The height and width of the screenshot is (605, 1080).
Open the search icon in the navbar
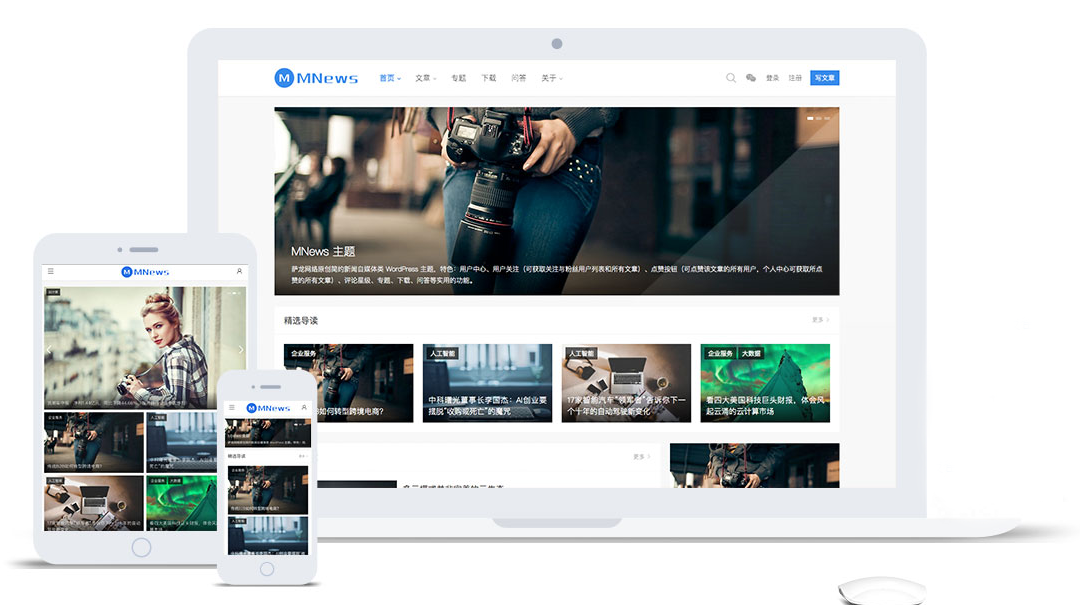click(731, 77)
